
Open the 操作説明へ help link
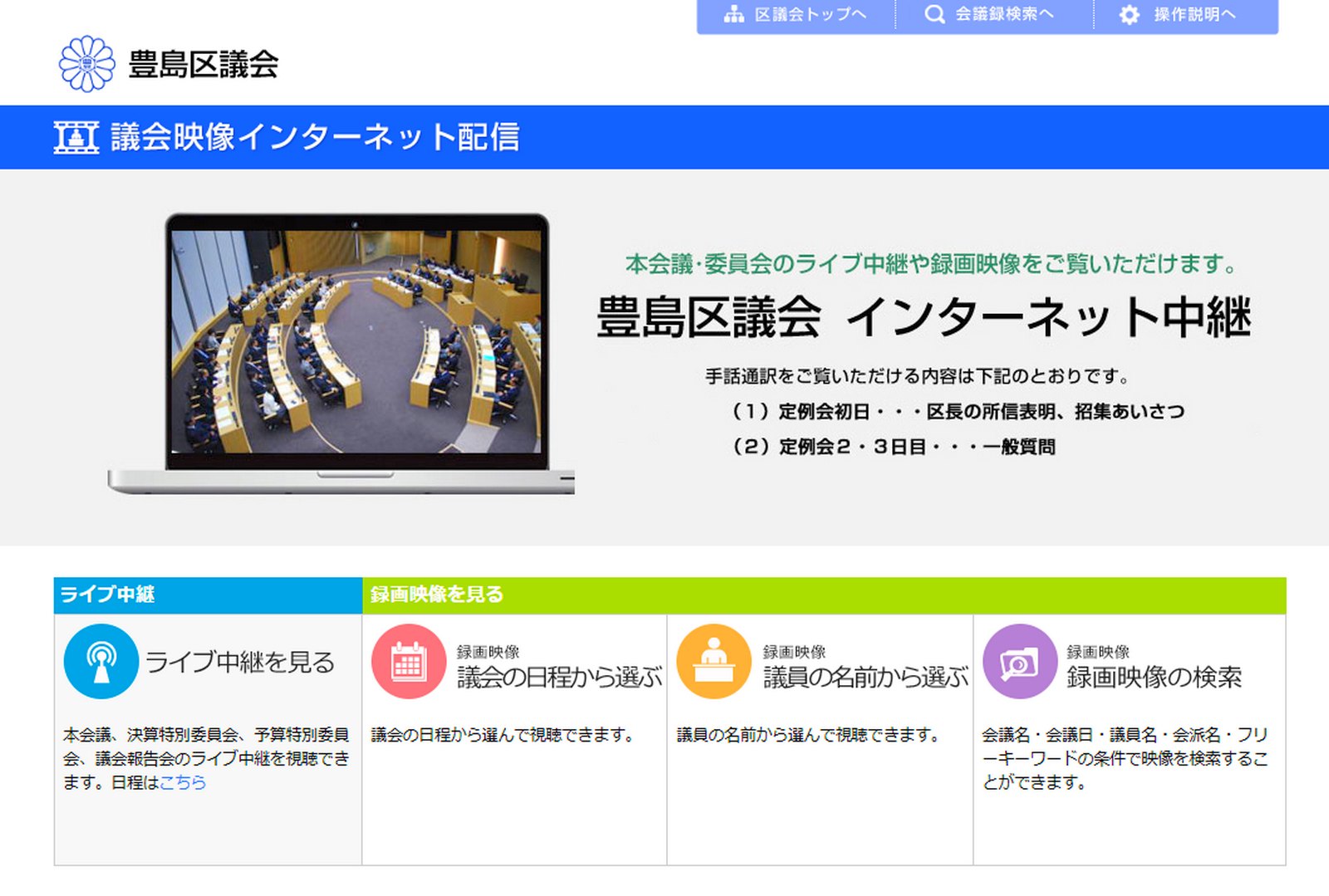pos(1194,15)
